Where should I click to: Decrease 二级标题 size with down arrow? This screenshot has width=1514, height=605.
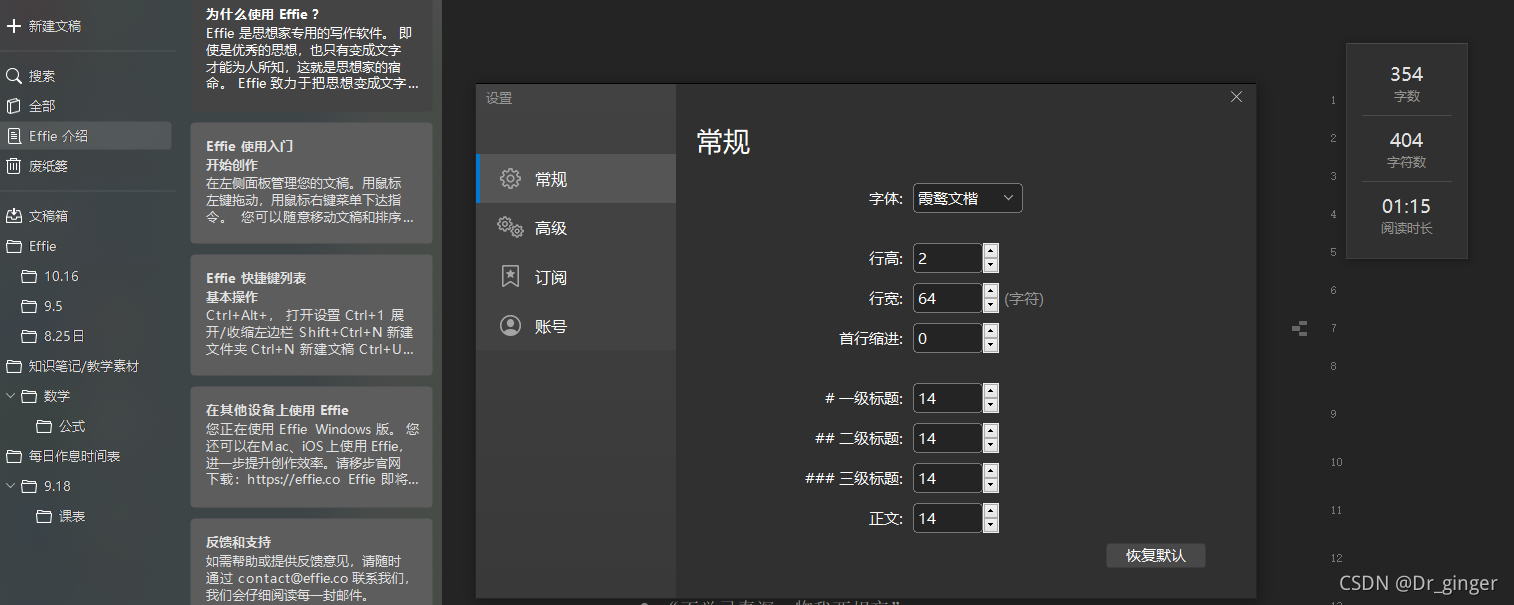(x=991, y=445)
